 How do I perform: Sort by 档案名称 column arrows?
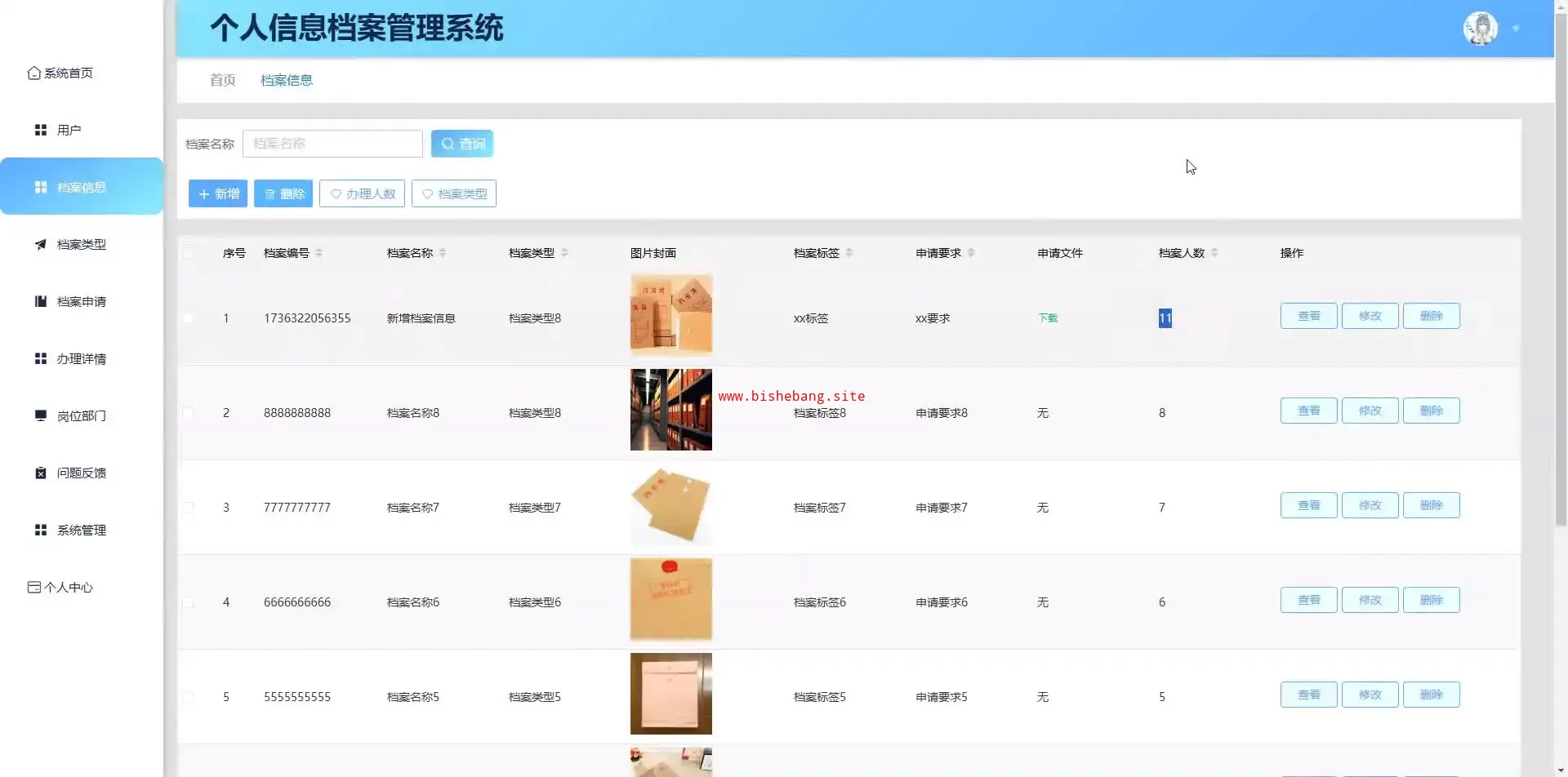coord(443,253)
